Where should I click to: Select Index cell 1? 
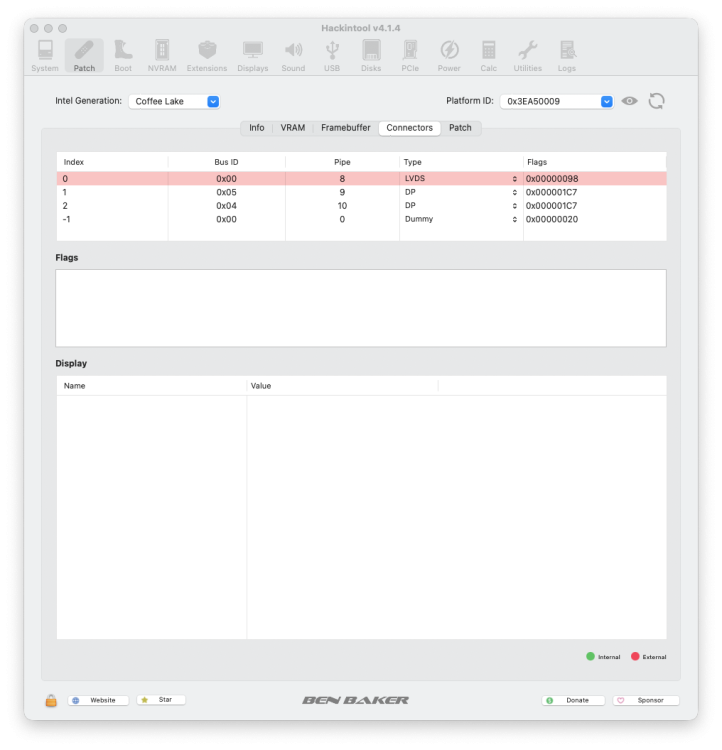click(65, 192)
